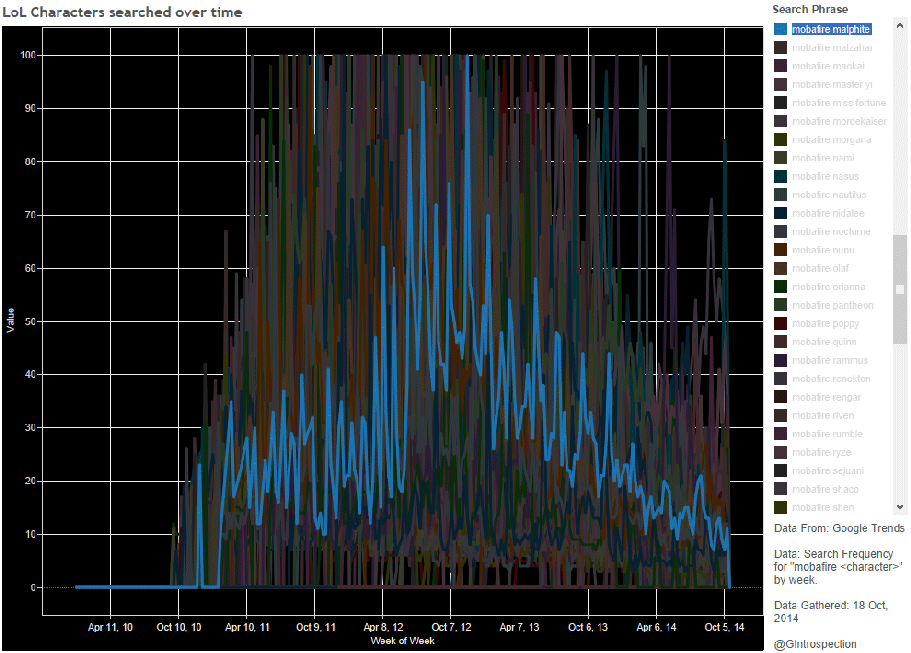Select 'mobafire pantheon' legend item
This screenshot has height=653, width=911.
[x=832, y=305]
